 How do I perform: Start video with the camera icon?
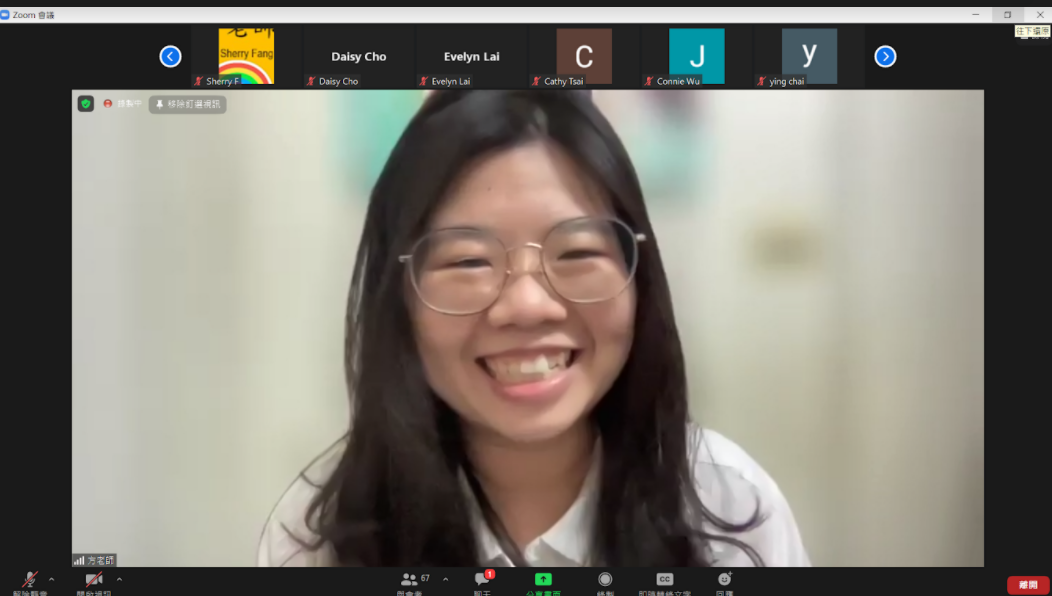(93, 580)
